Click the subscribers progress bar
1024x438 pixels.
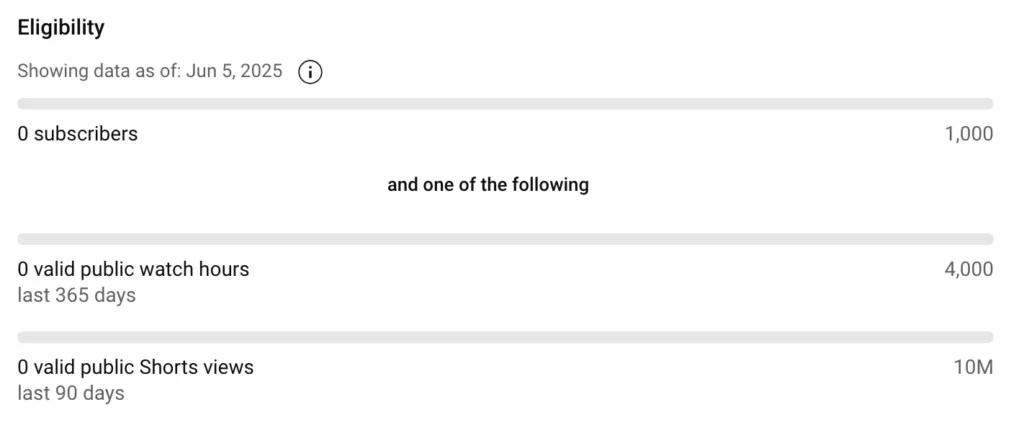505,104
